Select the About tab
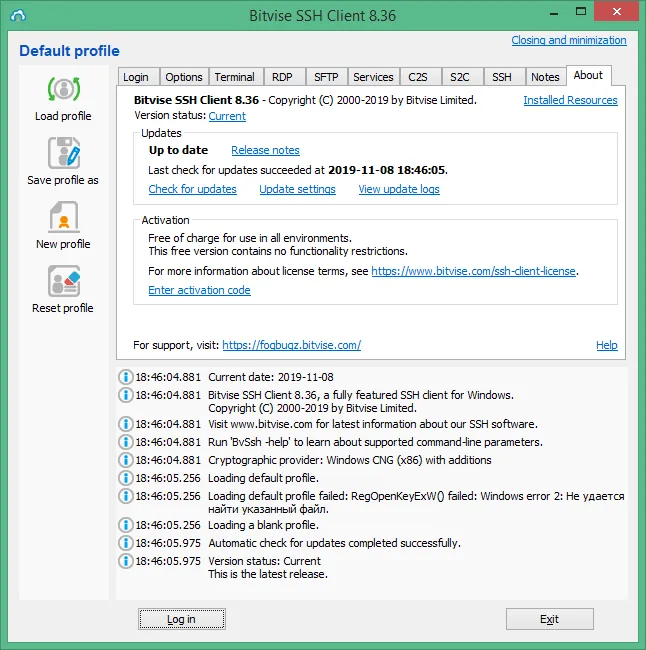The width and height of the screenshot is (646, 650). tap(588, 75)
